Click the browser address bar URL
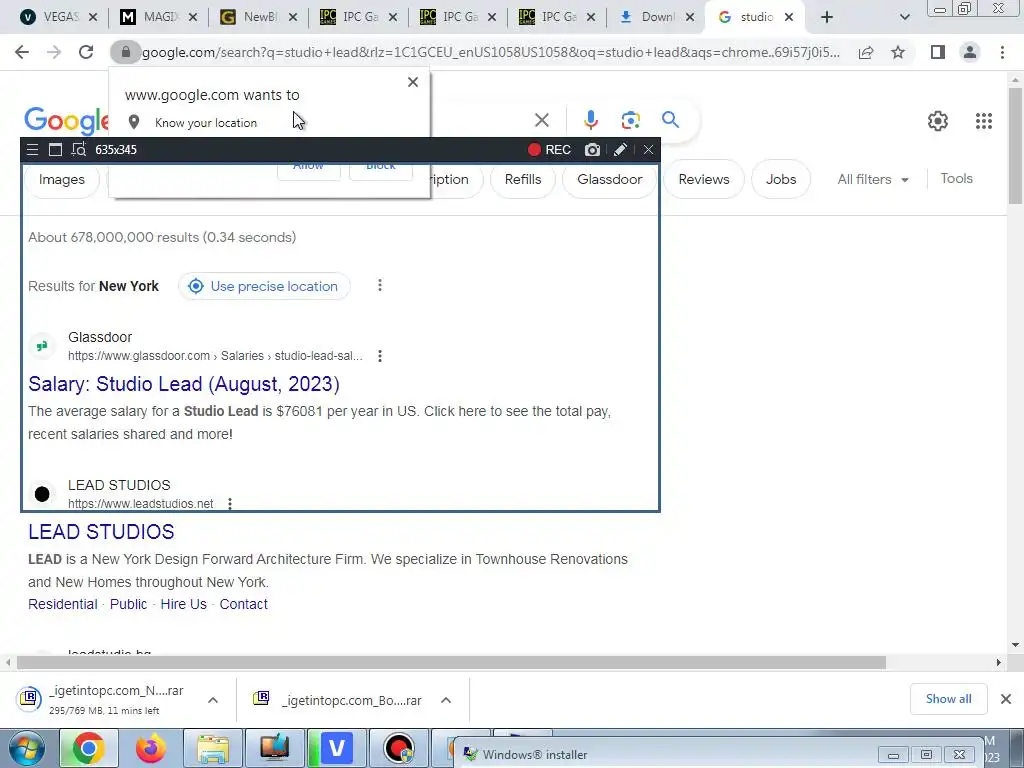Screen dimensions: 1024x768 point(490,52)
